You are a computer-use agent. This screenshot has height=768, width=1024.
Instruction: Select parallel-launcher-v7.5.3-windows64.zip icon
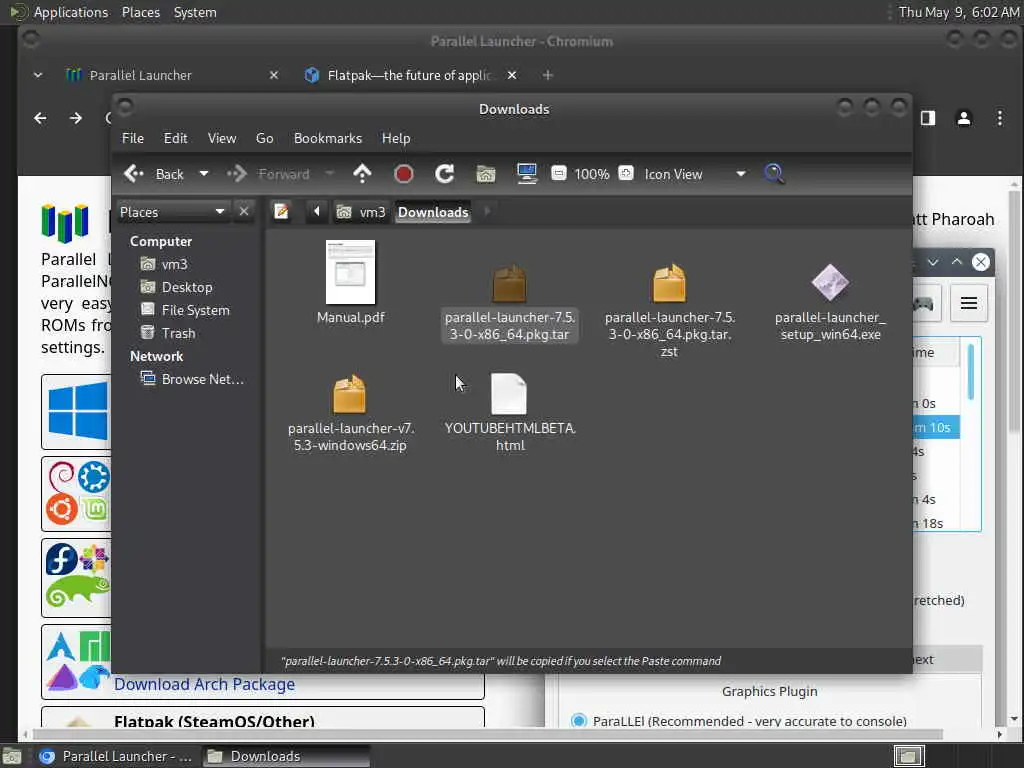click(x=349, y=394)
